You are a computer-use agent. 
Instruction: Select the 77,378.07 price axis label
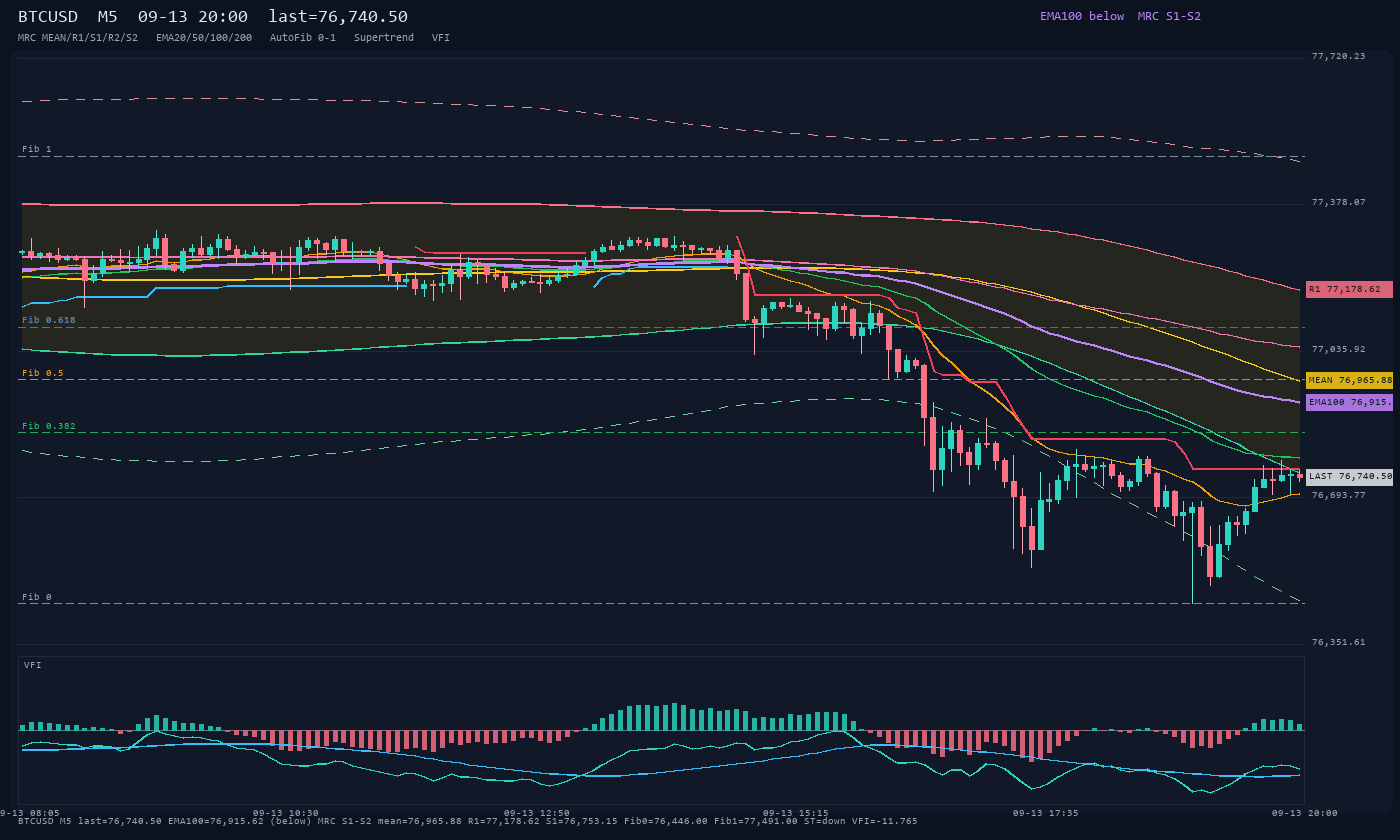(1338, 202)
